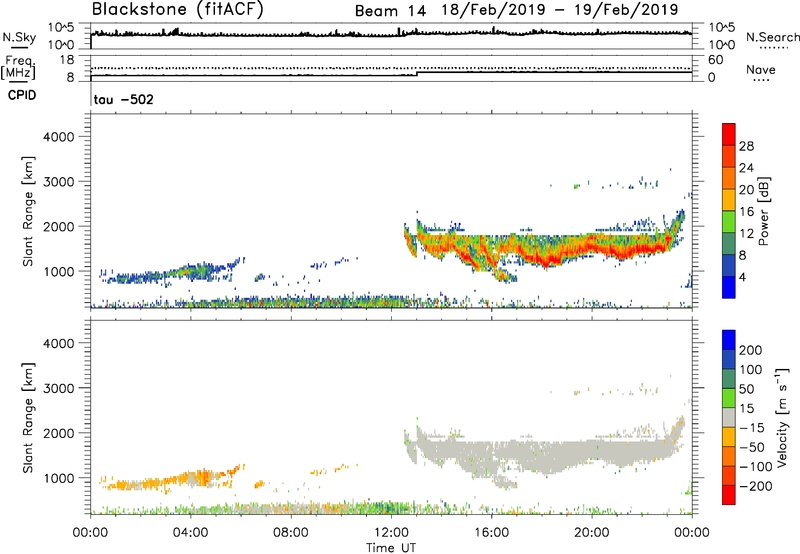Click the 'N.Search' legend label
Image resolution: width=800 pixels, height=554 pixels.
tap(772, 37)
